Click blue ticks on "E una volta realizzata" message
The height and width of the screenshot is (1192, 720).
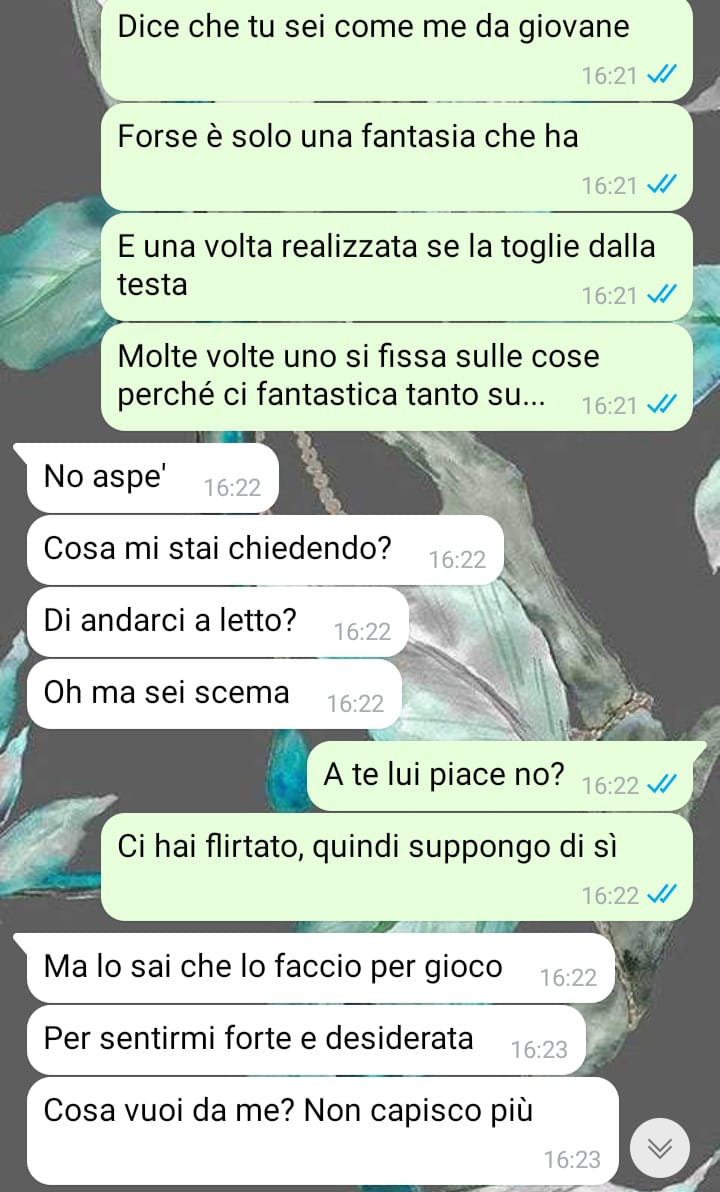click(661, 295)
